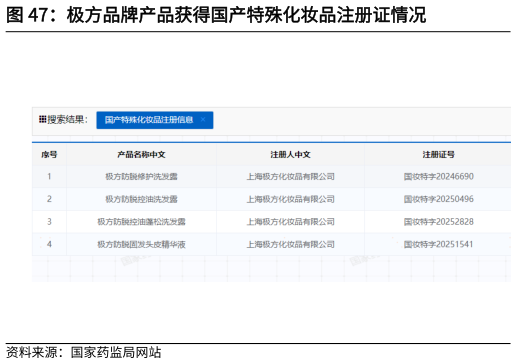Click serial number 2 cell

tap(49, 199)
